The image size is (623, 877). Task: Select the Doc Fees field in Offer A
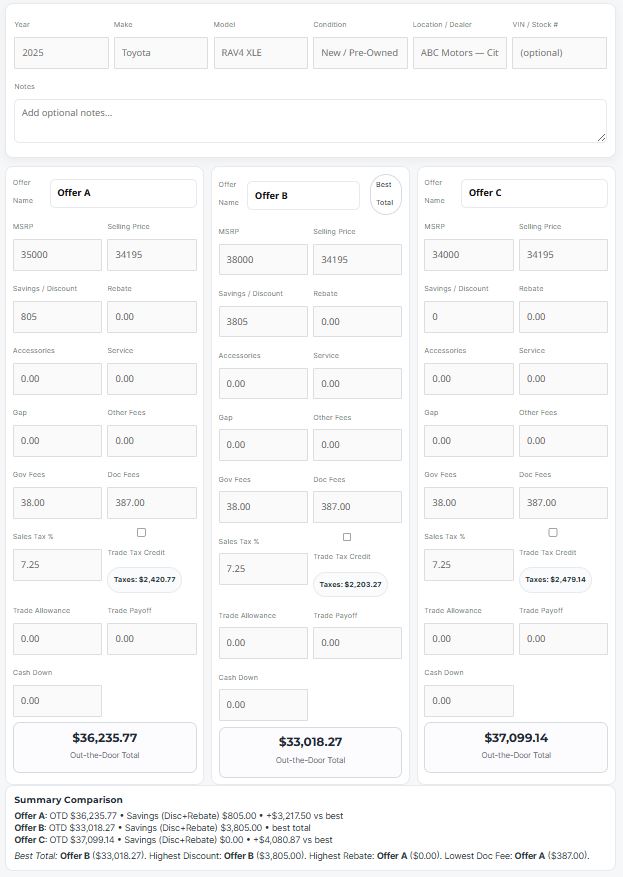(x=152, y=502)
